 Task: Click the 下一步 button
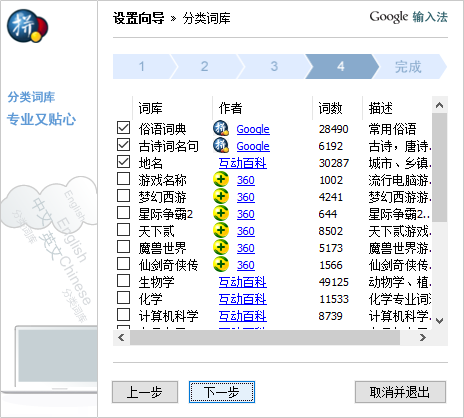click(222, 392)
